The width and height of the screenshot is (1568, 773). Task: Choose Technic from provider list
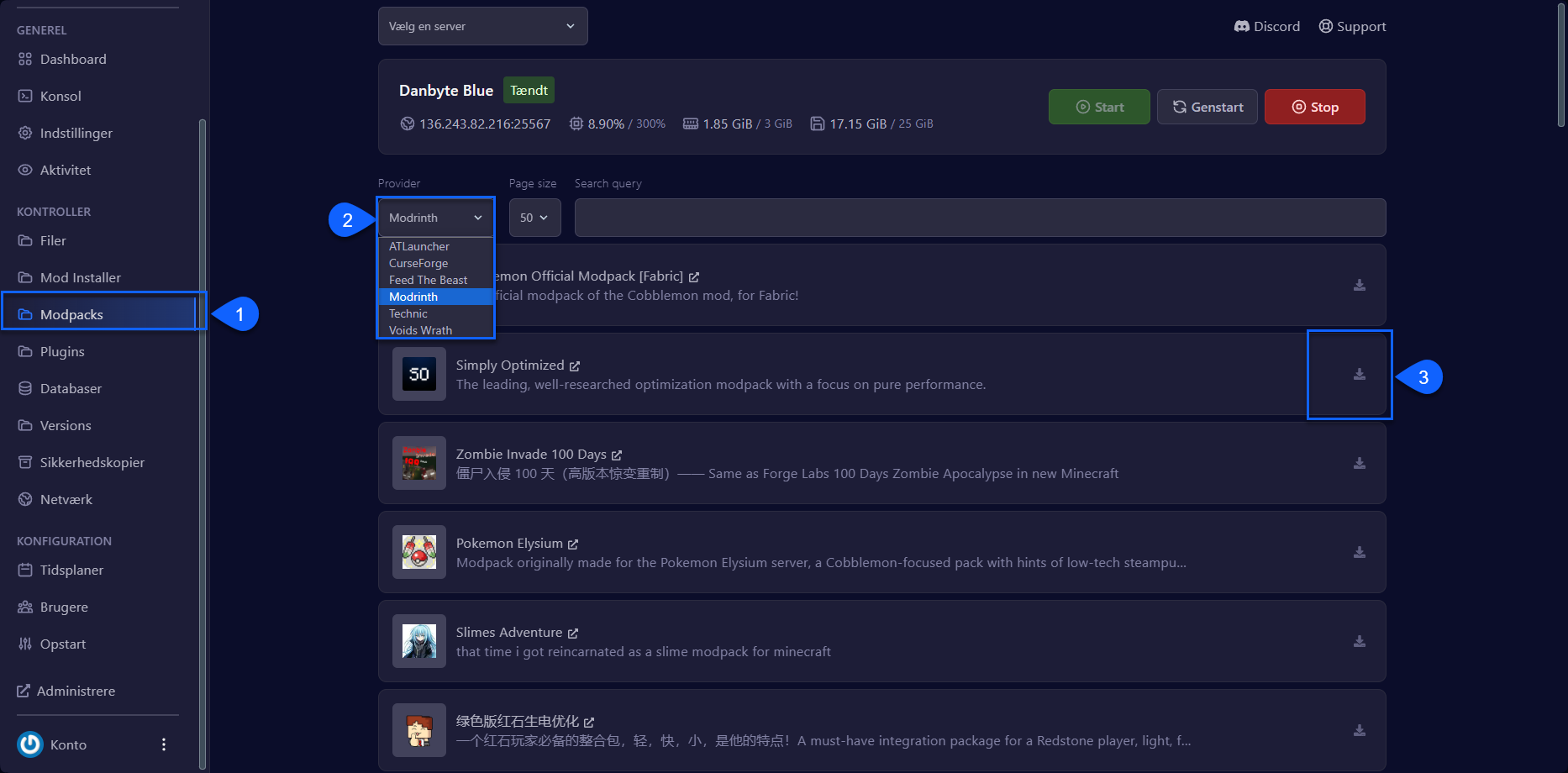[436, 313]
